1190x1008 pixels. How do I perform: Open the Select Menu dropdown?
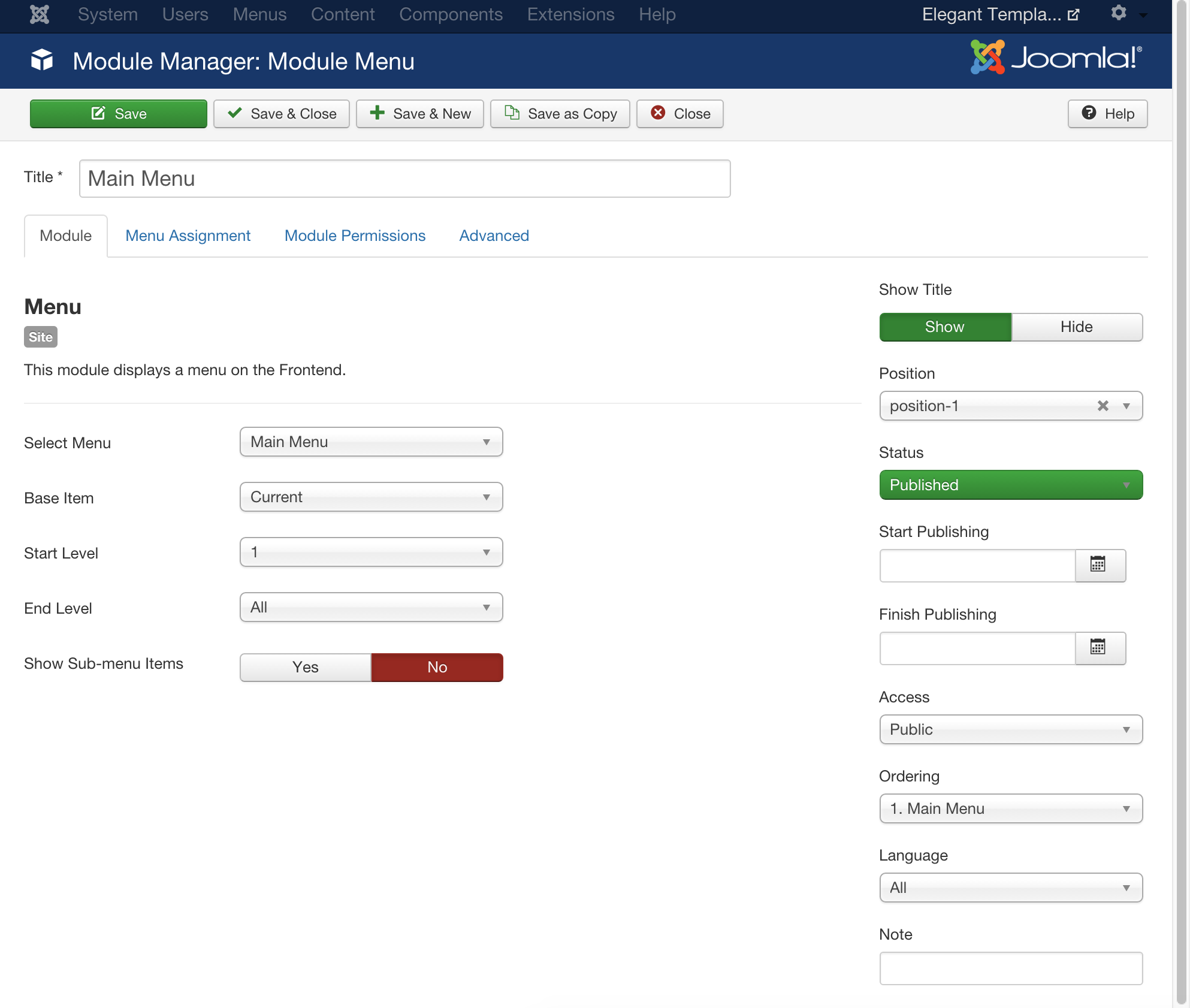[x=372, y=442]
